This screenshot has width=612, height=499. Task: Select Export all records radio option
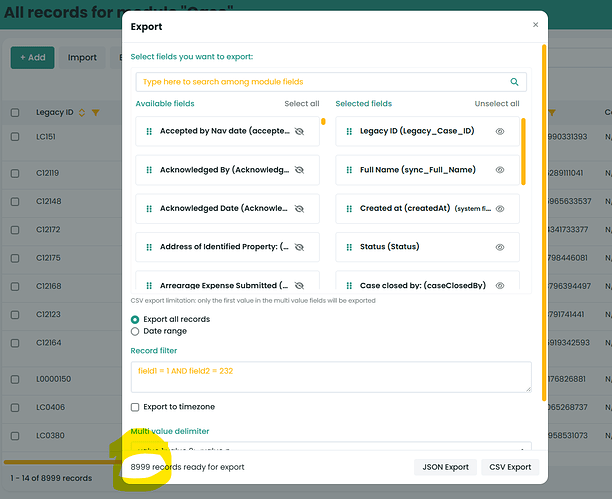point(135,319)
